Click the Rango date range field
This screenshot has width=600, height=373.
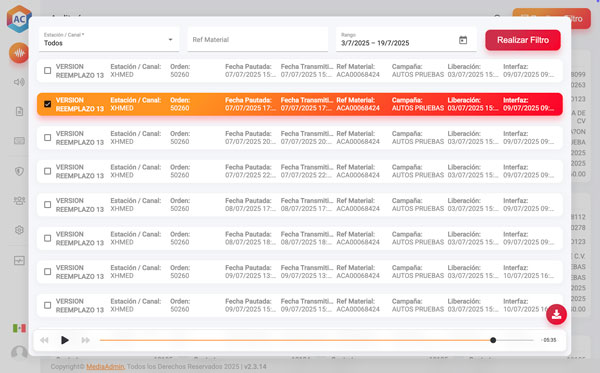[x=406, y=39]
